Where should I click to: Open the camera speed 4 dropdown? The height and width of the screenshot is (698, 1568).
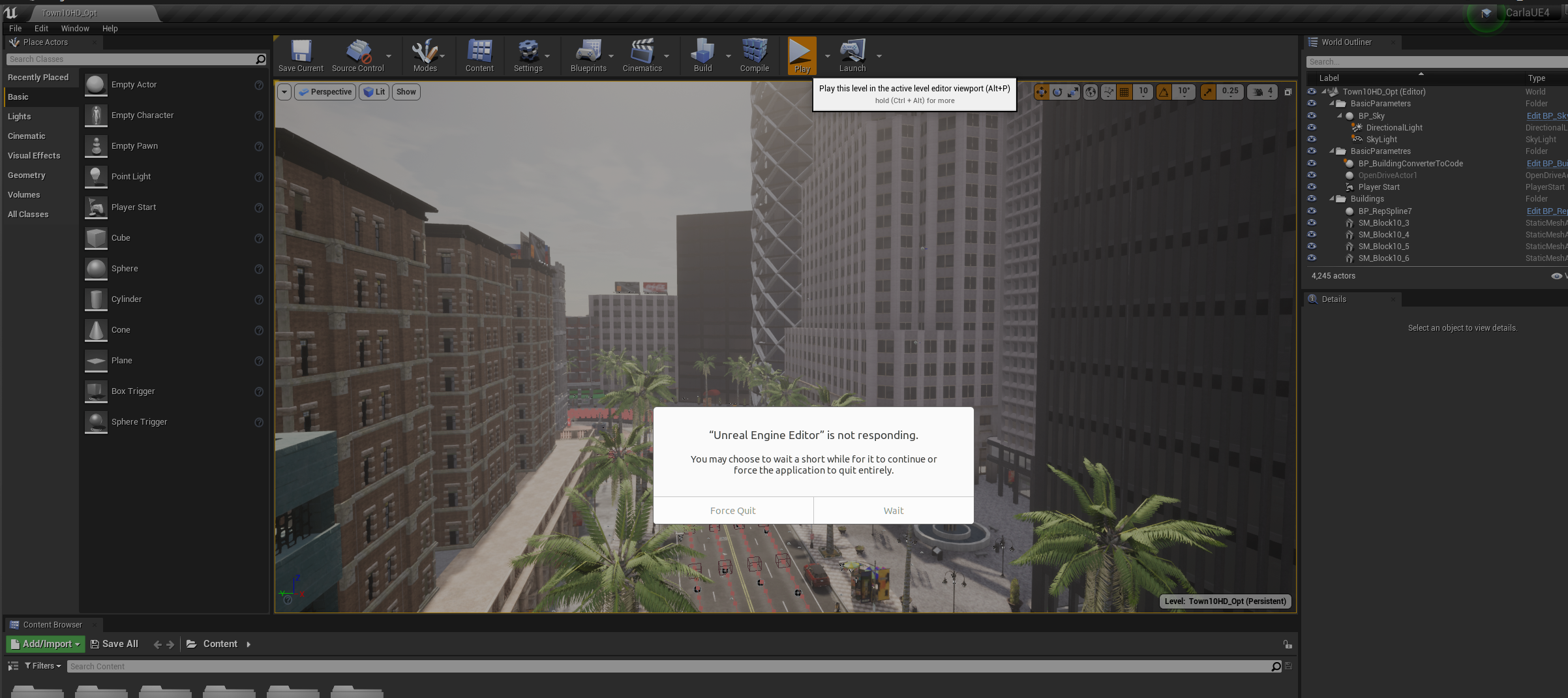pyautogui.click(x=1263, y=92)
